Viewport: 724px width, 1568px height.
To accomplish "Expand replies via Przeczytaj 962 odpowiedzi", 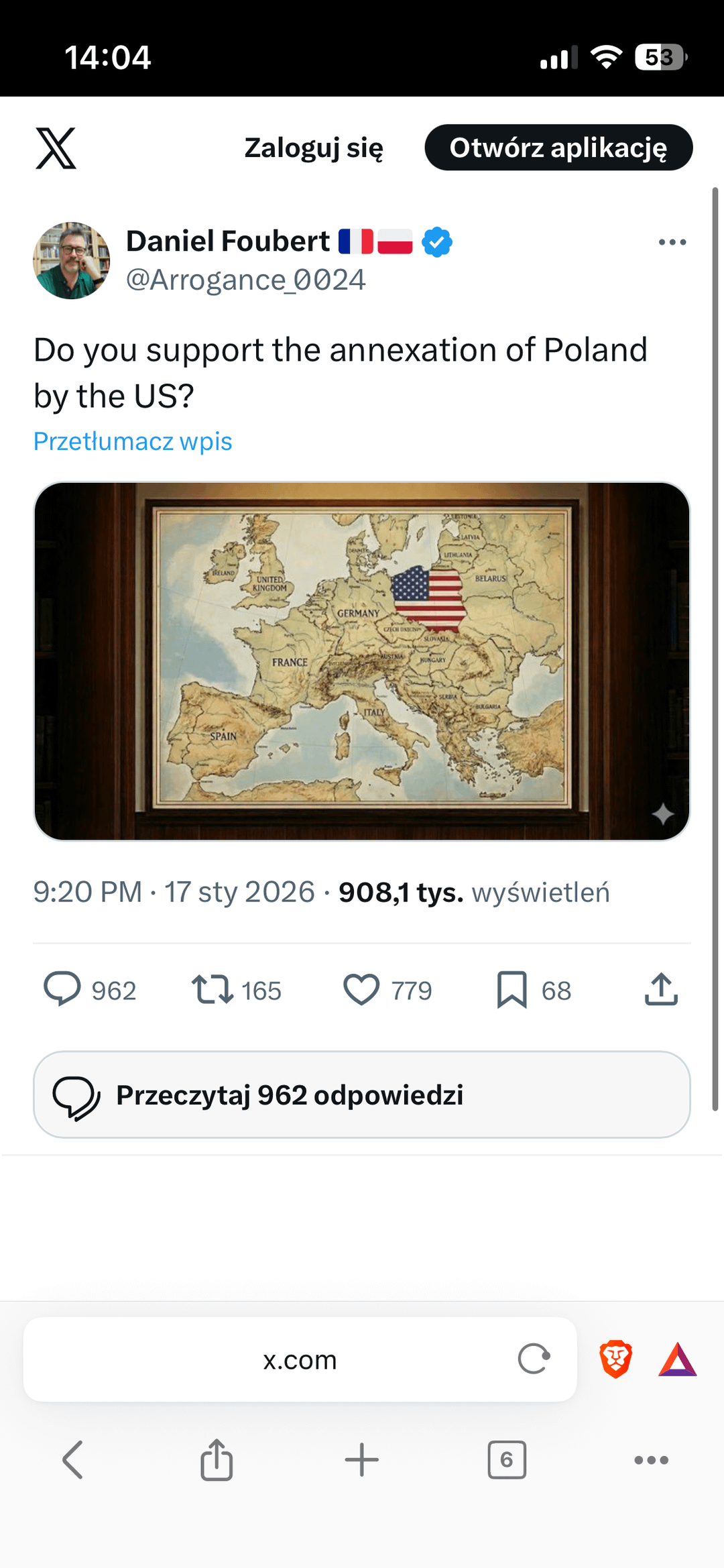I will (362, 1095).
